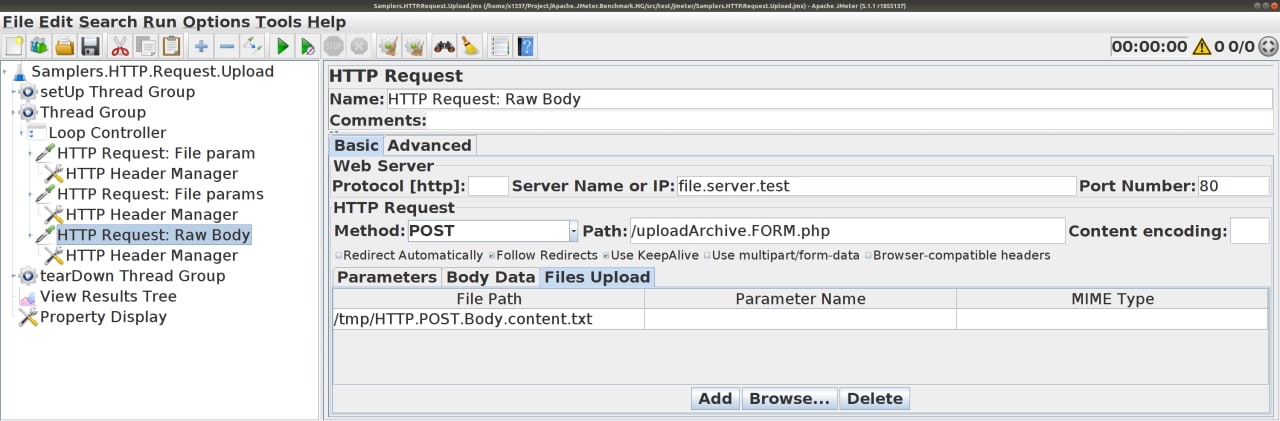The width and height of the screenshot is (1280, 421).
Task: Open the Function Helper list icon
Action: (499, 46)
